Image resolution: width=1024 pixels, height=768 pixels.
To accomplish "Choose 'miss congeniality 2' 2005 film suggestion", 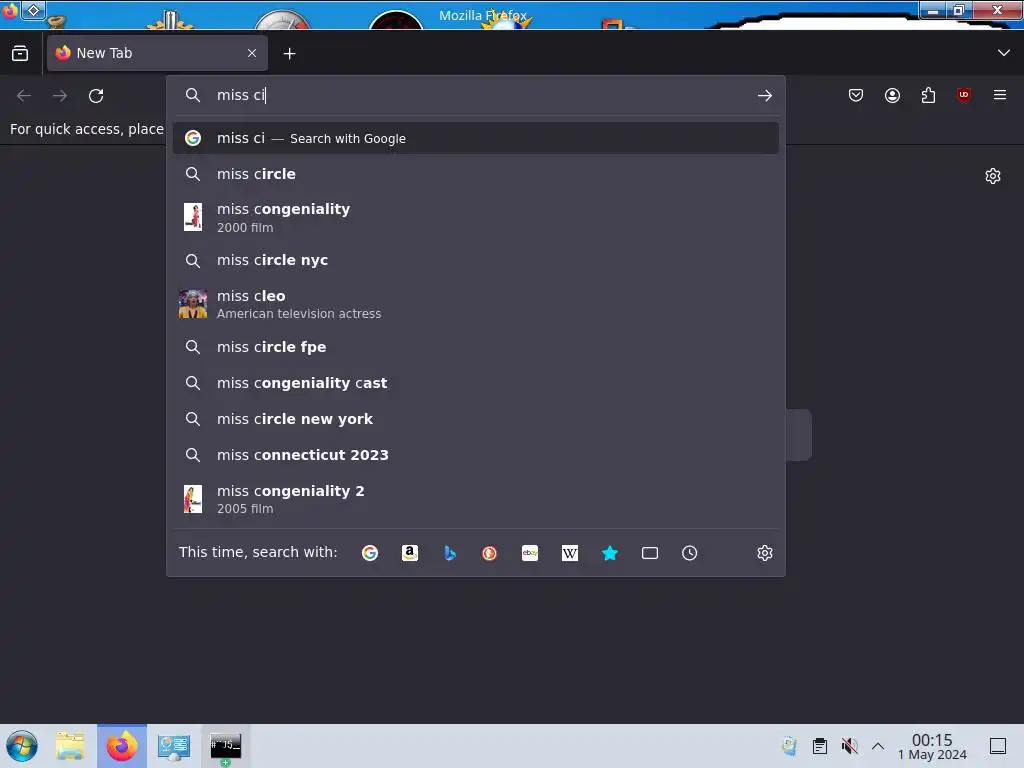I will click(475, 499).
